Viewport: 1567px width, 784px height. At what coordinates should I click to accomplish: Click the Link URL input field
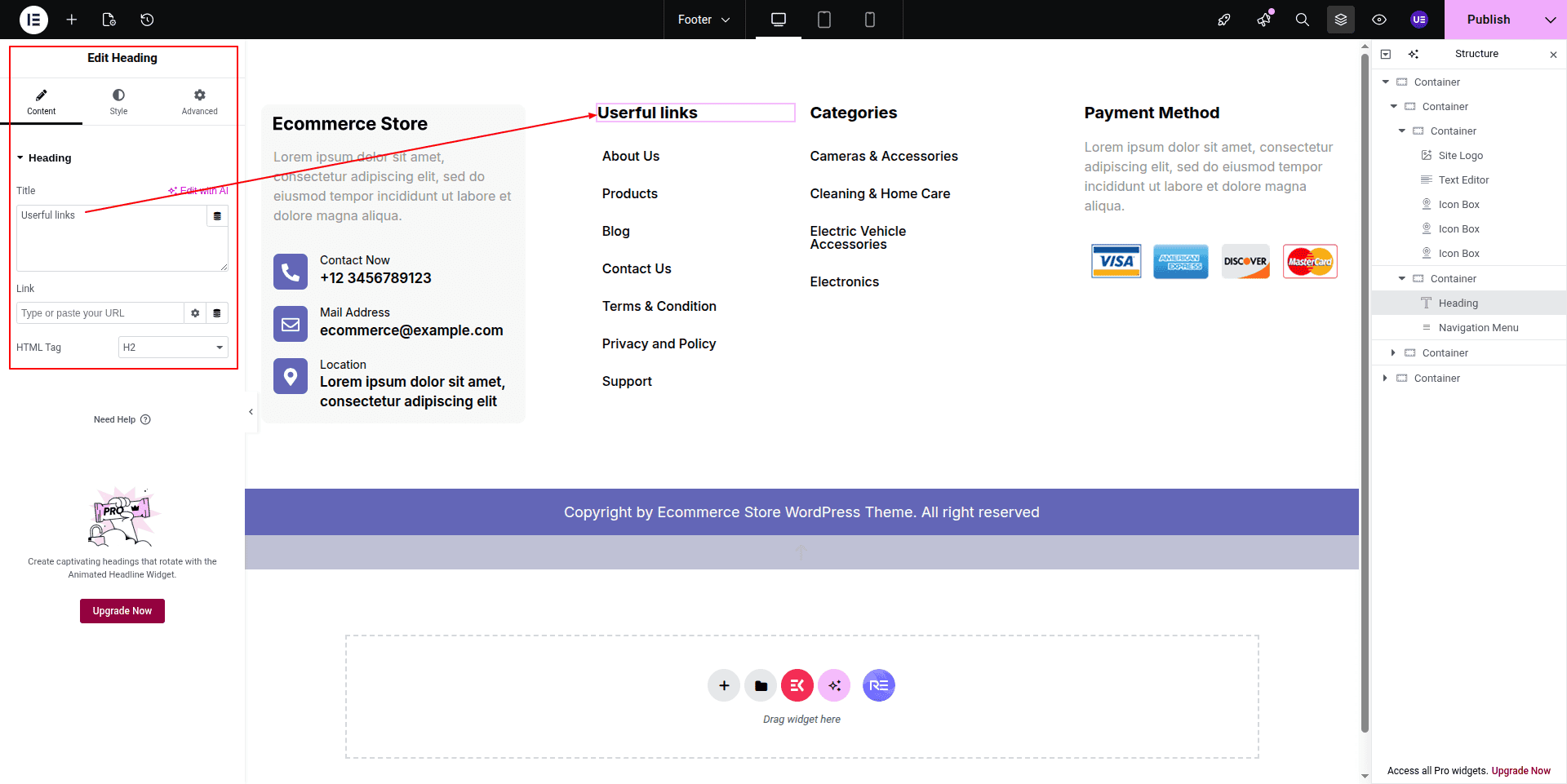pyautogui.click(x=100, y=313)
